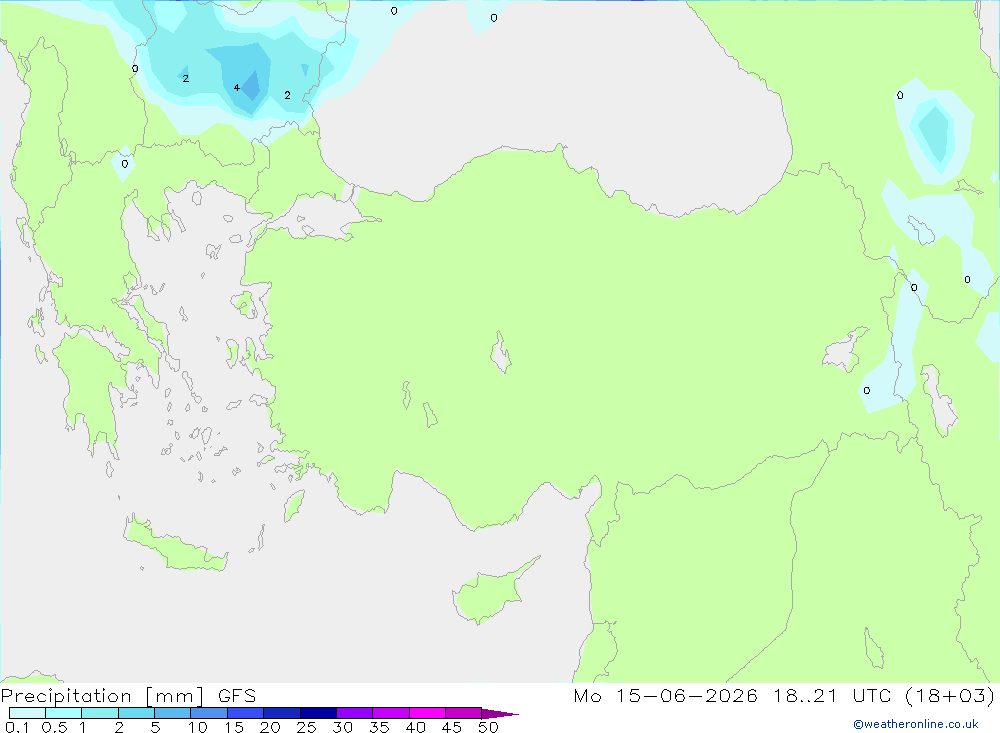
Task: Click the legend label '10'
Action: coord(198,727)
